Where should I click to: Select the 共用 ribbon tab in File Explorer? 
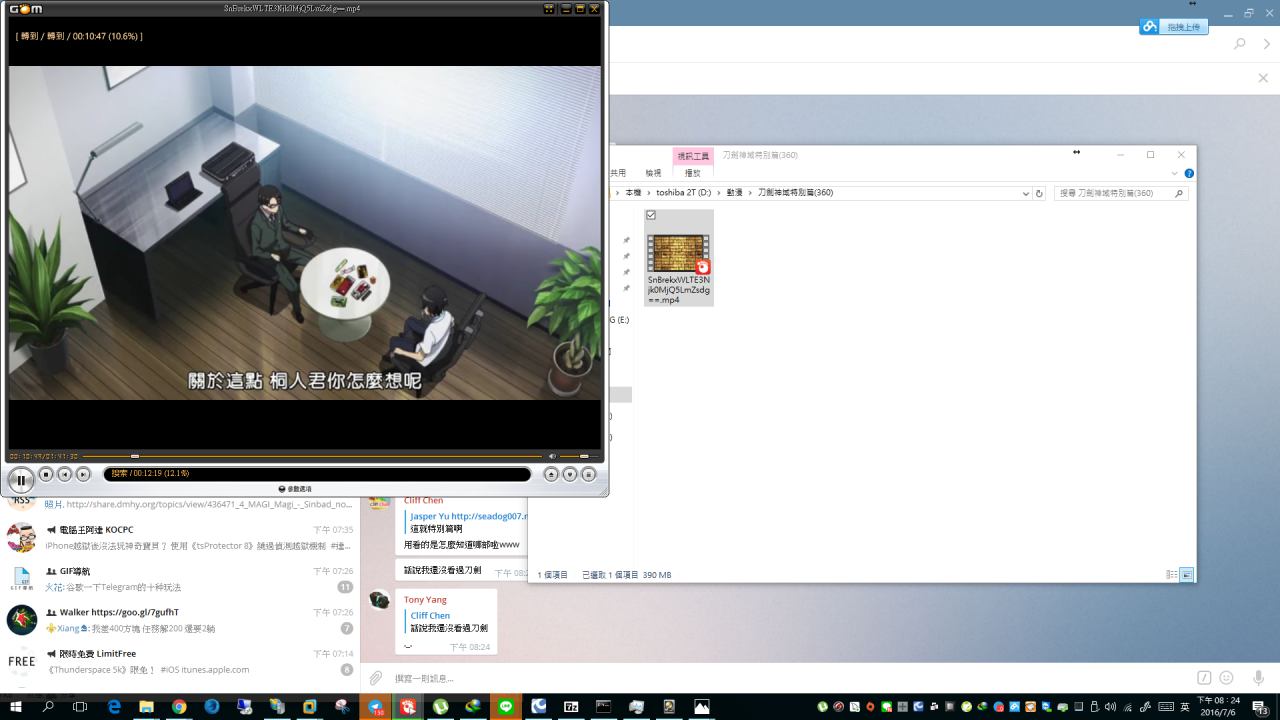[x=618, y=173]
